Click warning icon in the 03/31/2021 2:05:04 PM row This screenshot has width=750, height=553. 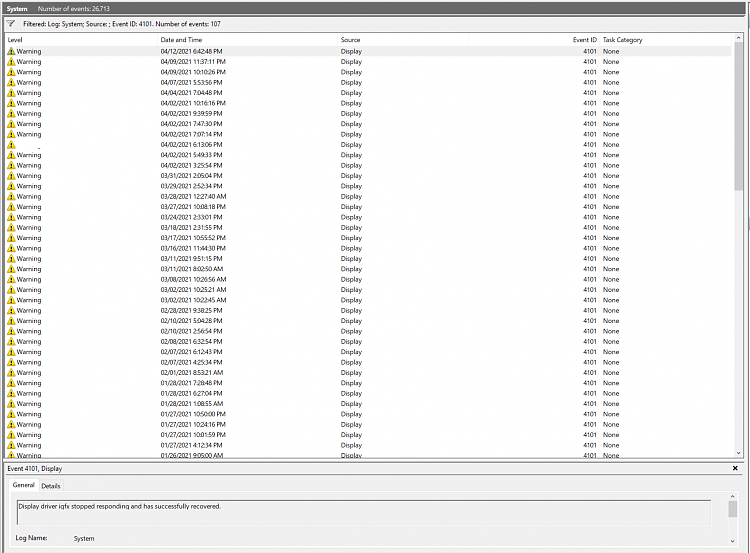tap(11, 176)
